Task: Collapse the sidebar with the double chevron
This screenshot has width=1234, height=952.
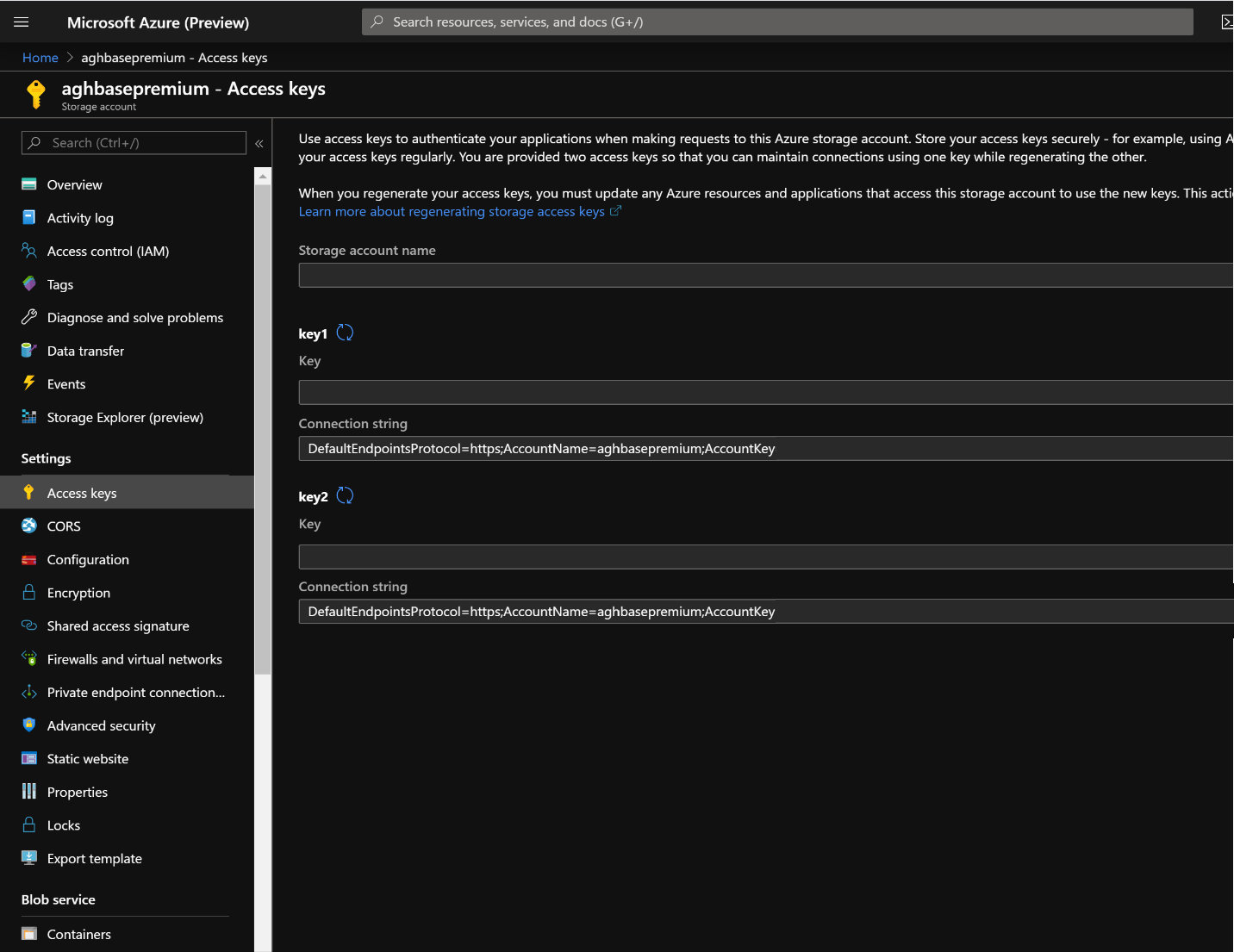Action: tap(259, 143)
